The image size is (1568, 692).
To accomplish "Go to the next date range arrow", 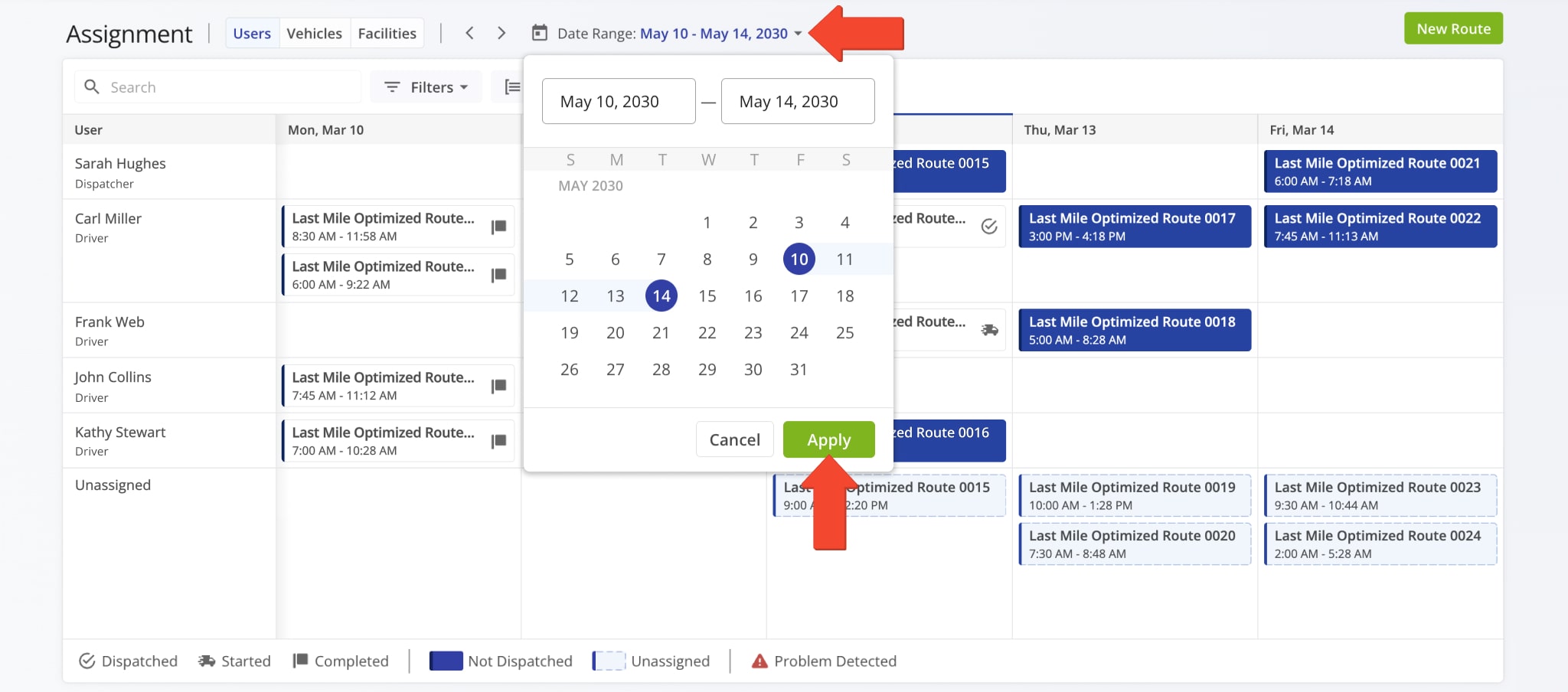I will coord(501,33).
